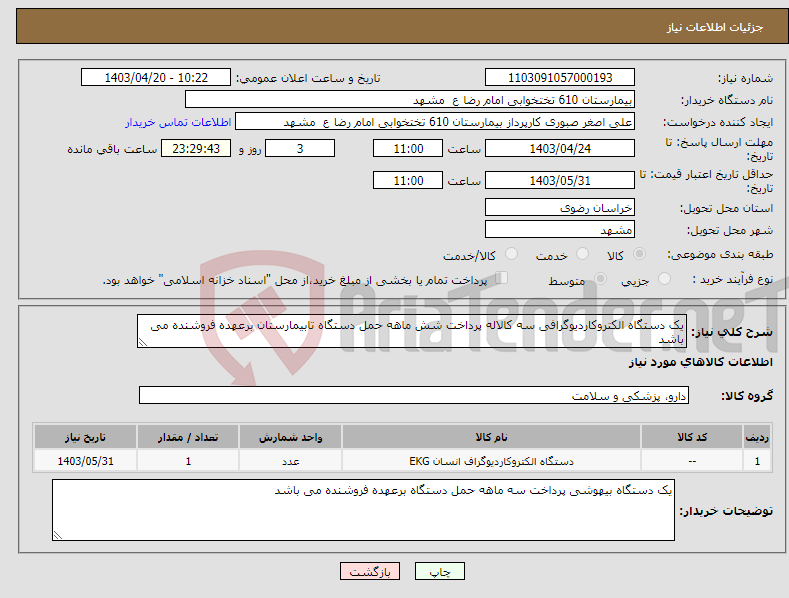The width and height of the screenshot is (789, 598).
Task: Select the کالا radio button
Action: [x=639, y=254]
